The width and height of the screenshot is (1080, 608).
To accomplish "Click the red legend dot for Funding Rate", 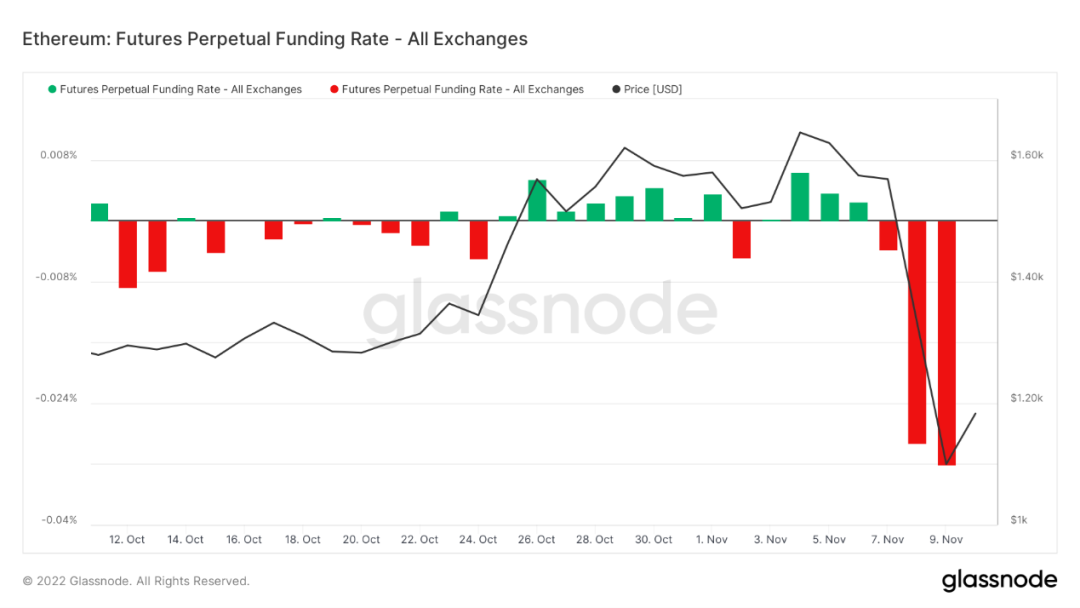I will pos(334,90).
